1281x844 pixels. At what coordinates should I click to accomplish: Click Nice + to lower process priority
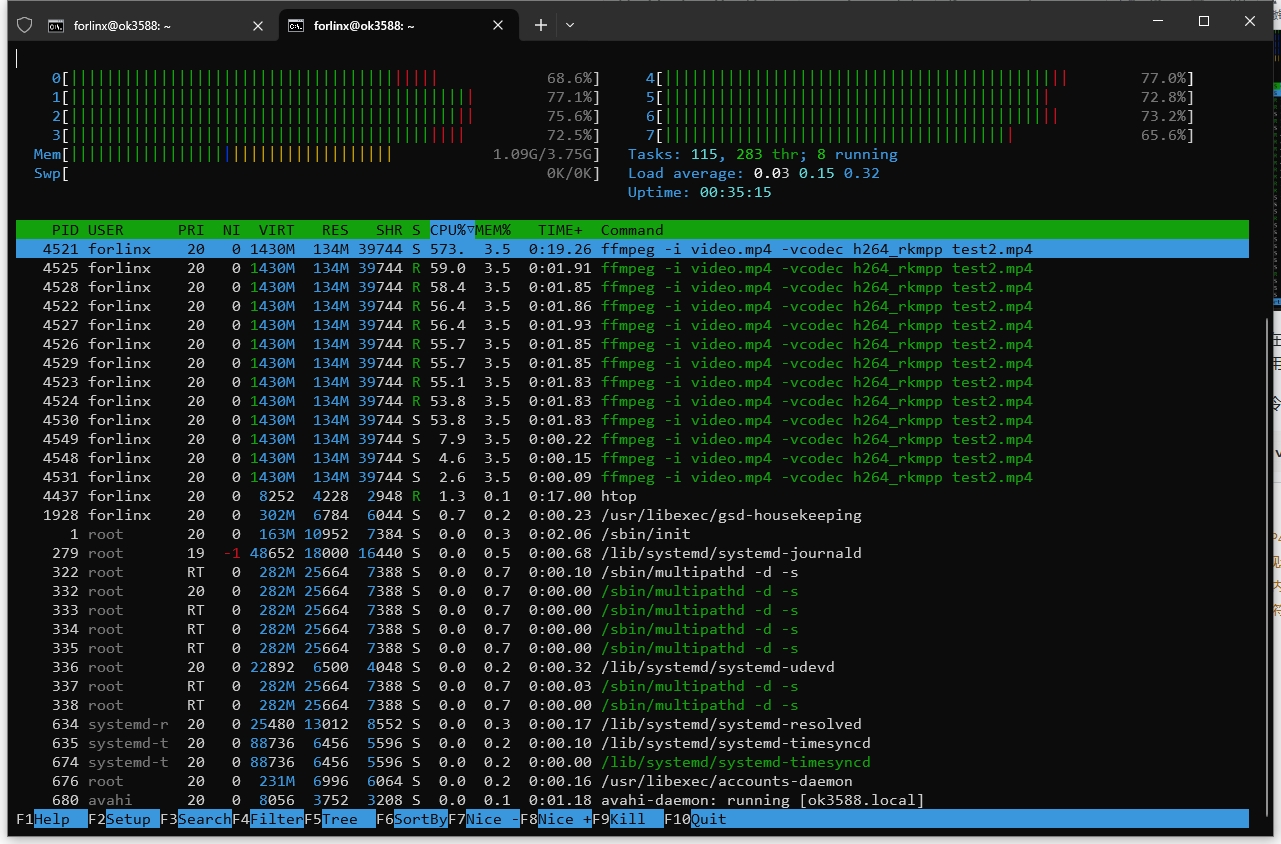565,819
